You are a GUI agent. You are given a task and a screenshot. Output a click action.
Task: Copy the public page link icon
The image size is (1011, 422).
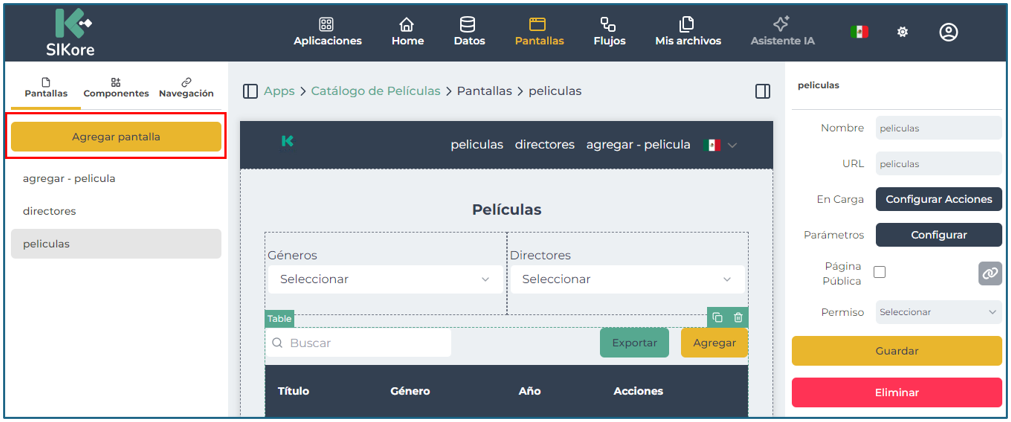[x=989, y=272]
